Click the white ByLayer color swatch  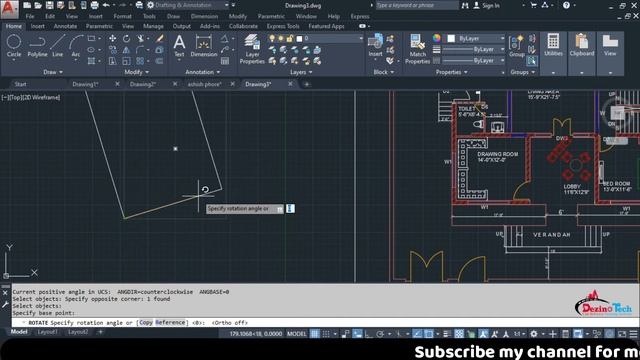click(451, 38)
